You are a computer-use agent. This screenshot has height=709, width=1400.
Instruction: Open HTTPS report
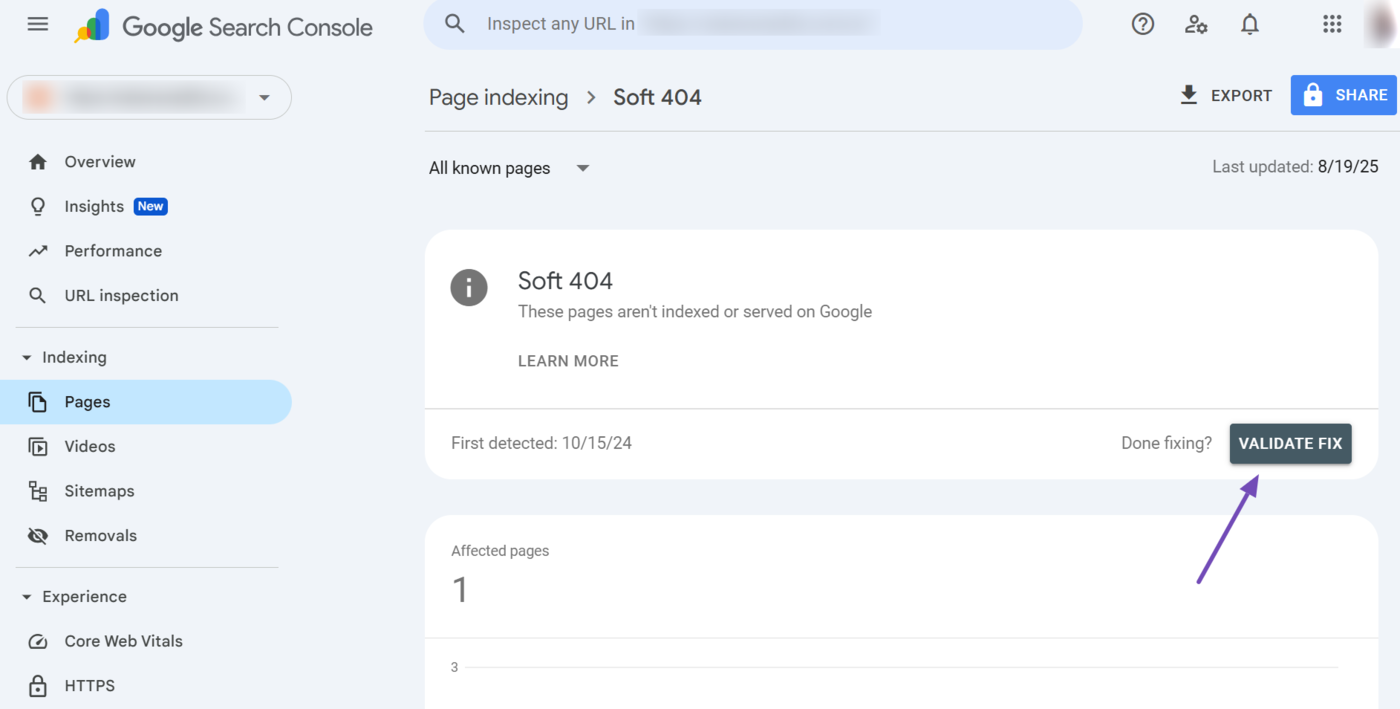[x=90, y=686]
